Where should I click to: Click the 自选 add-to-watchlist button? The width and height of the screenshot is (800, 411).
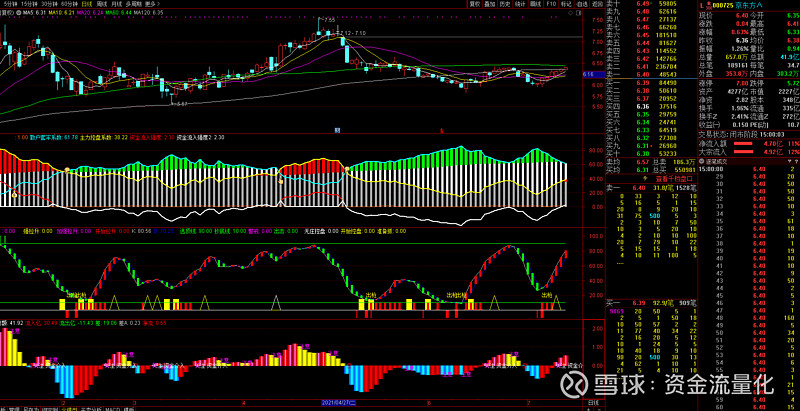pos(582,4)
